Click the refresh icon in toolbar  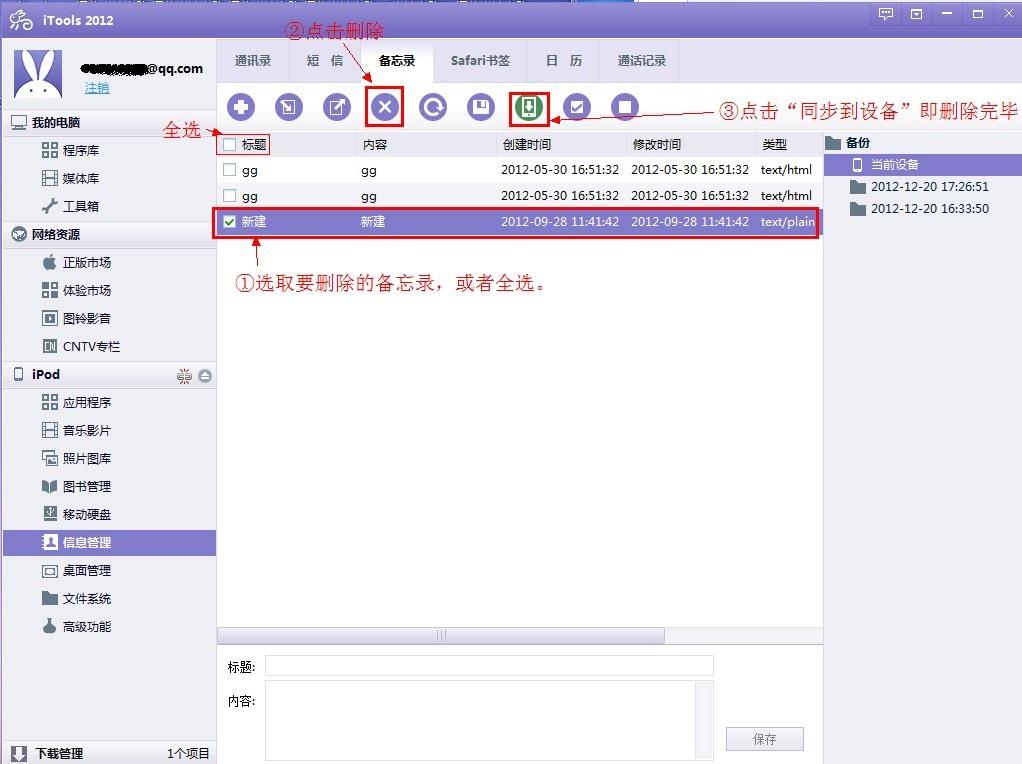tap(433, 107)
